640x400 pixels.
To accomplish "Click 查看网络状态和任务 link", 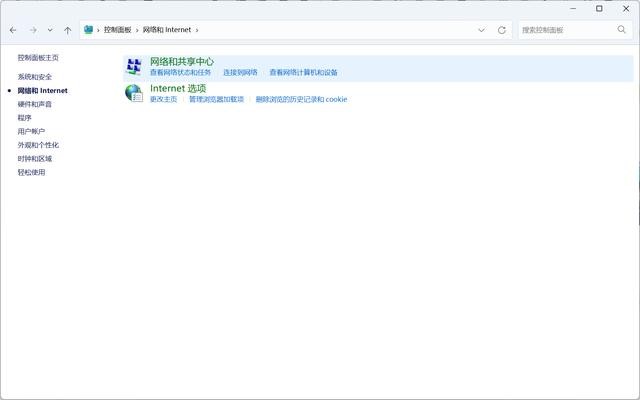I will [x=180, y=72].
